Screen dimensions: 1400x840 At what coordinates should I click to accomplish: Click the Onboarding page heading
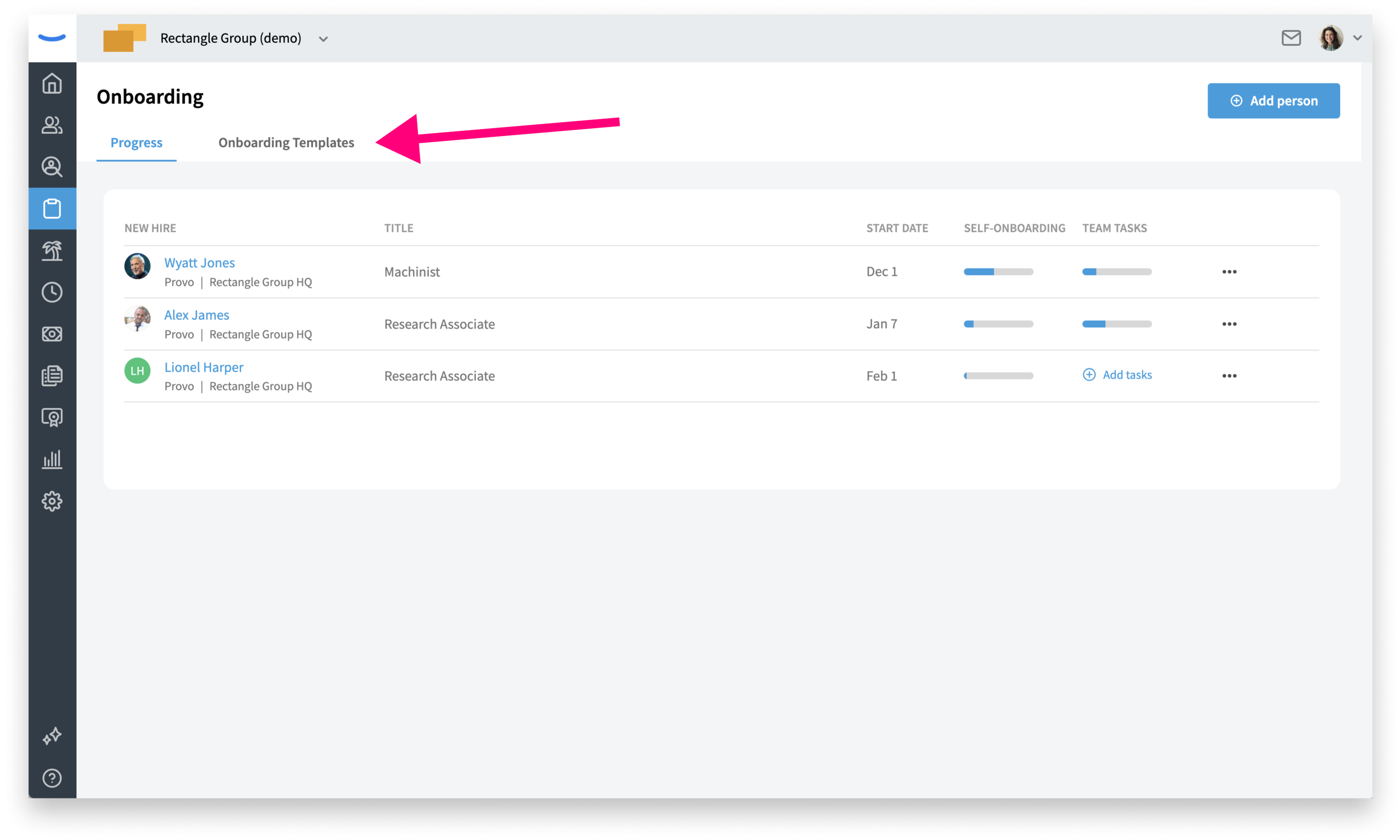[x=150, y=97]
